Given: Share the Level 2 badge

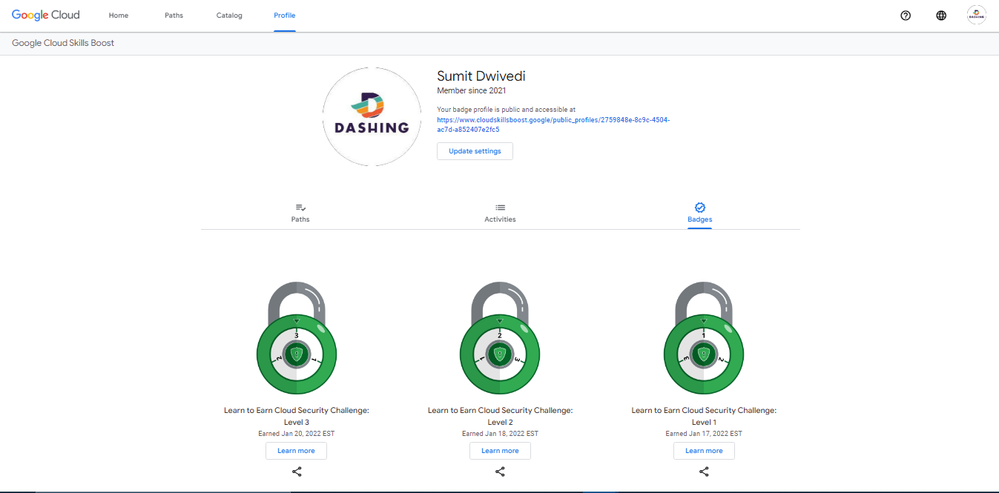Looking at the screenshot, I should 500,472.
